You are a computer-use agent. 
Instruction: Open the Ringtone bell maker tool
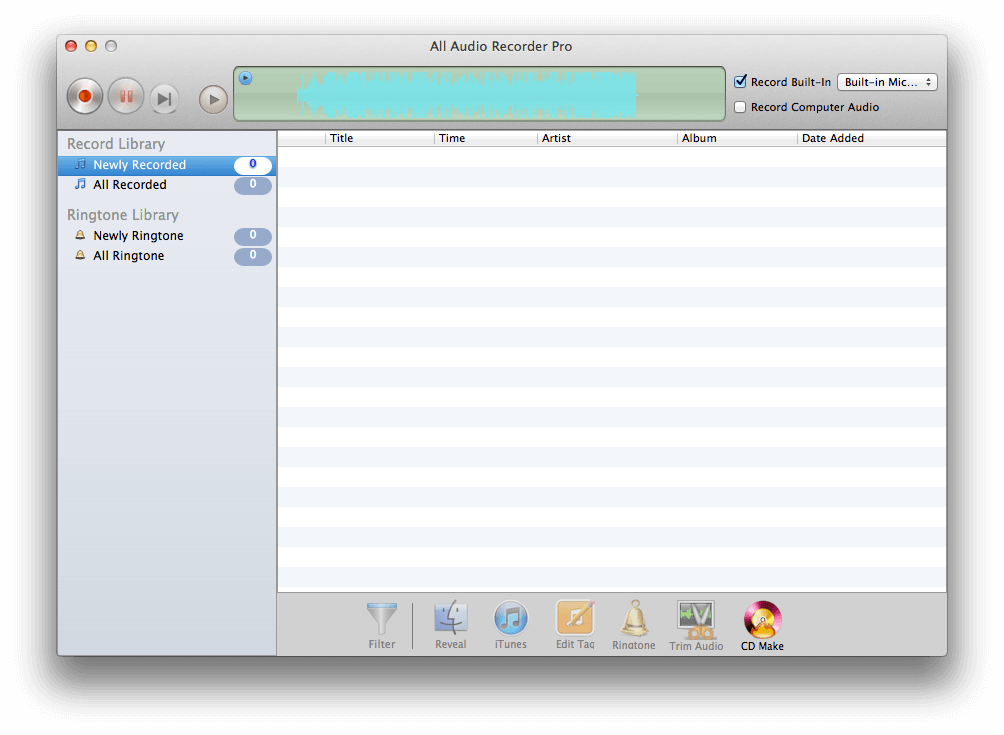pyautogui.click(x=634, y=626)
